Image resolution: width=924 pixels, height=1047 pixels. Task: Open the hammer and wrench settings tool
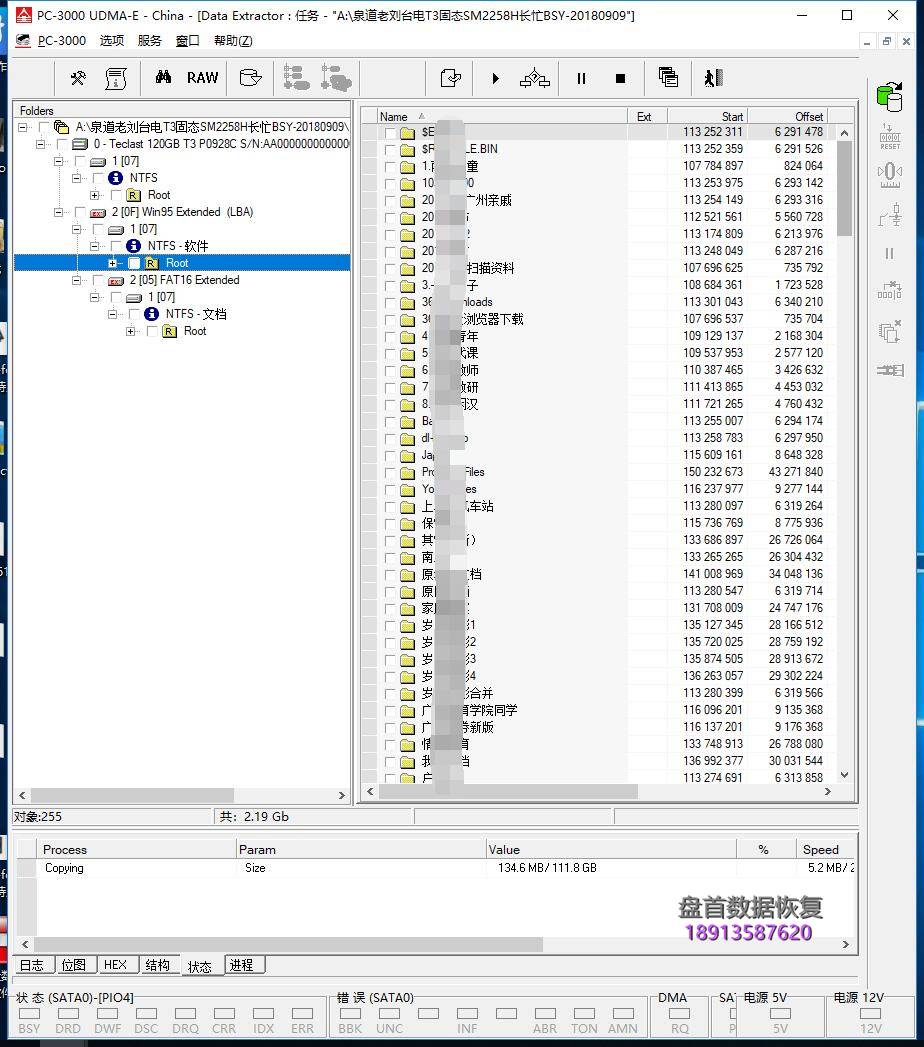[x=78, y=78]
